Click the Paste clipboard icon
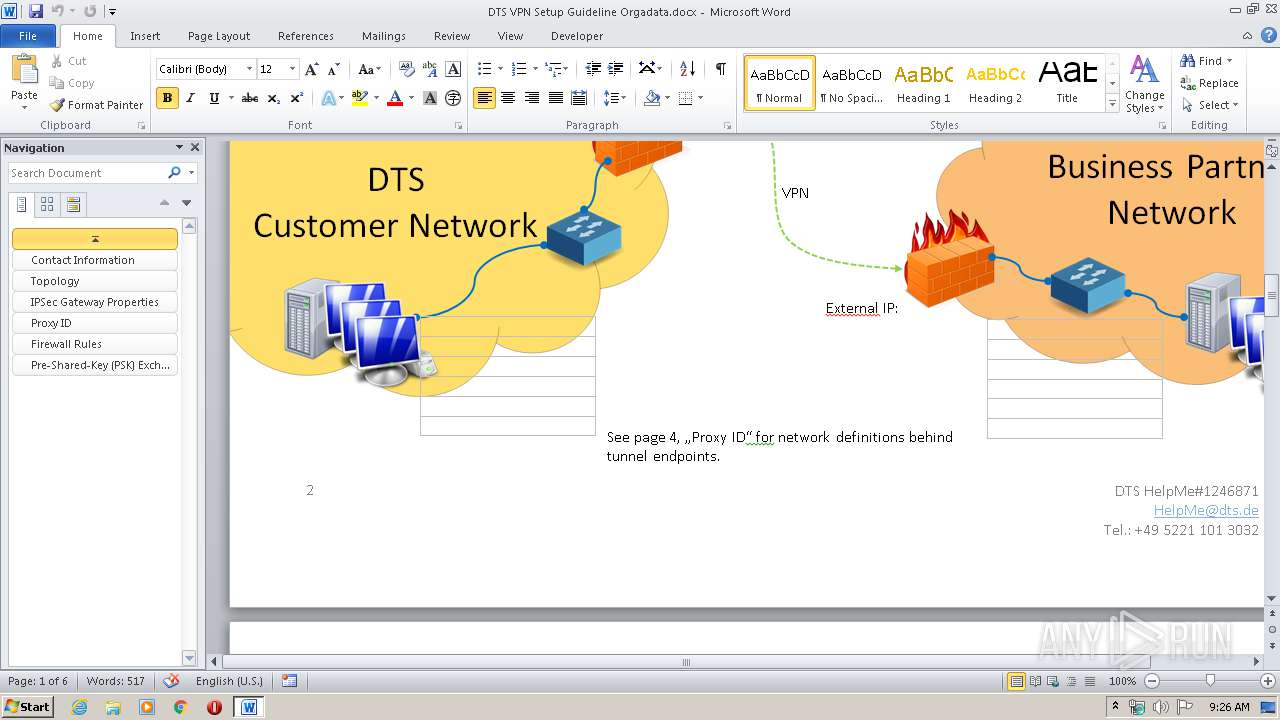1280x720 pixels. [x=24, y=71]
